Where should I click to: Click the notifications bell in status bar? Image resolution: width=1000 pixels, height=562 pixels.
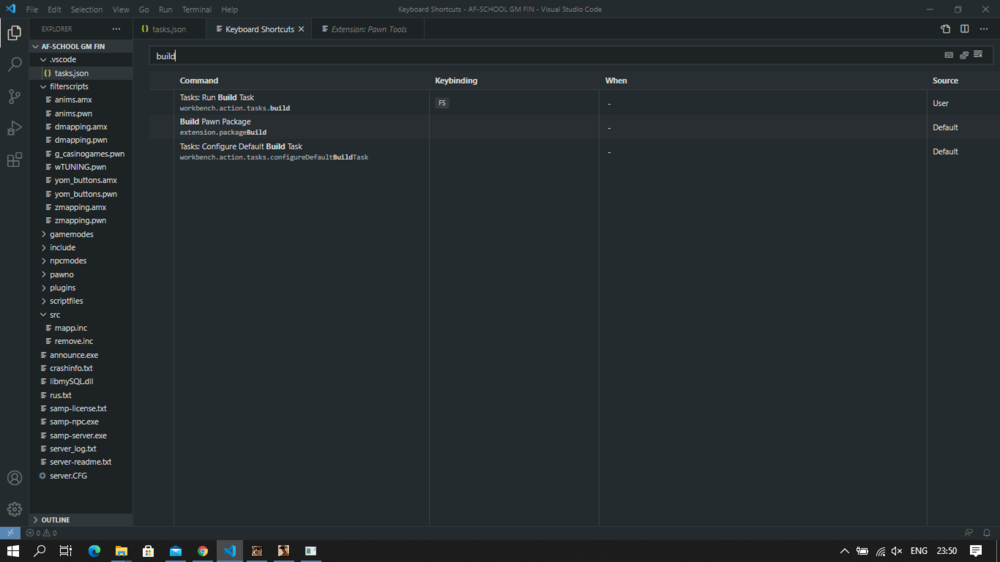pos(987,533)
